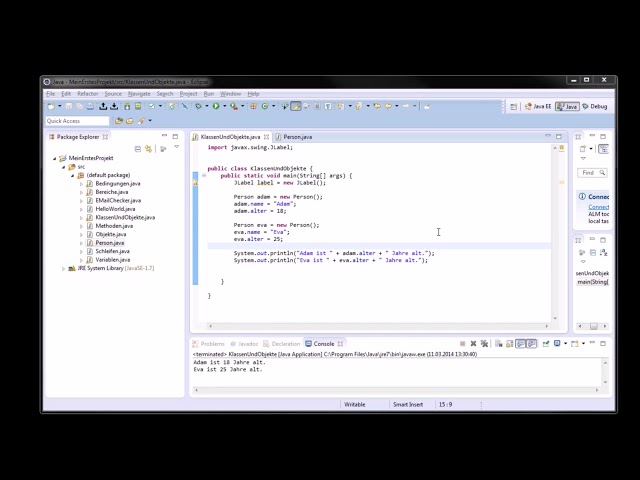The image size is (640, 480).
Task: Click the warning marker beside JLabel line
Action: point(196,183)
